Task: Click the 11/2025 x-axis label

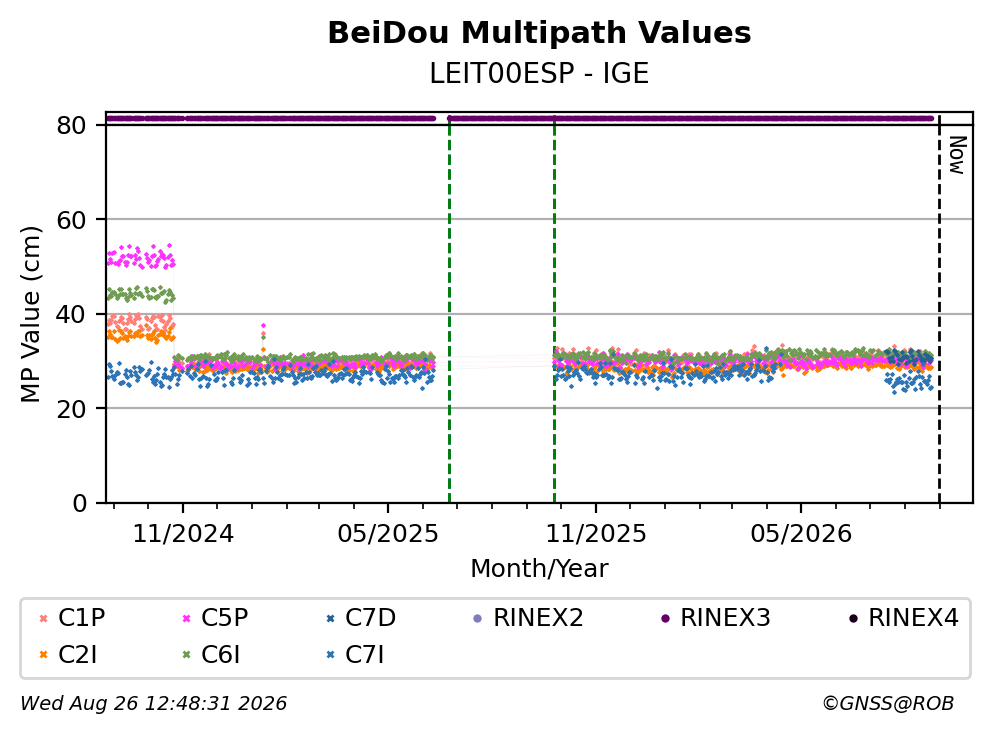Action: (x=596, y=534)
